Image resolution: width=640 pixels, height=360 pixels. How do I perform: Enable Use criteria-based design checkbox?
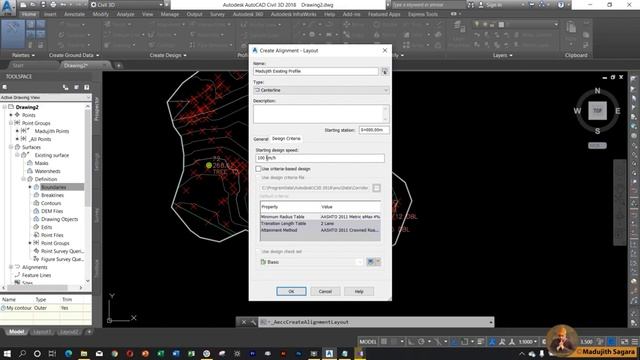(258, 169)
